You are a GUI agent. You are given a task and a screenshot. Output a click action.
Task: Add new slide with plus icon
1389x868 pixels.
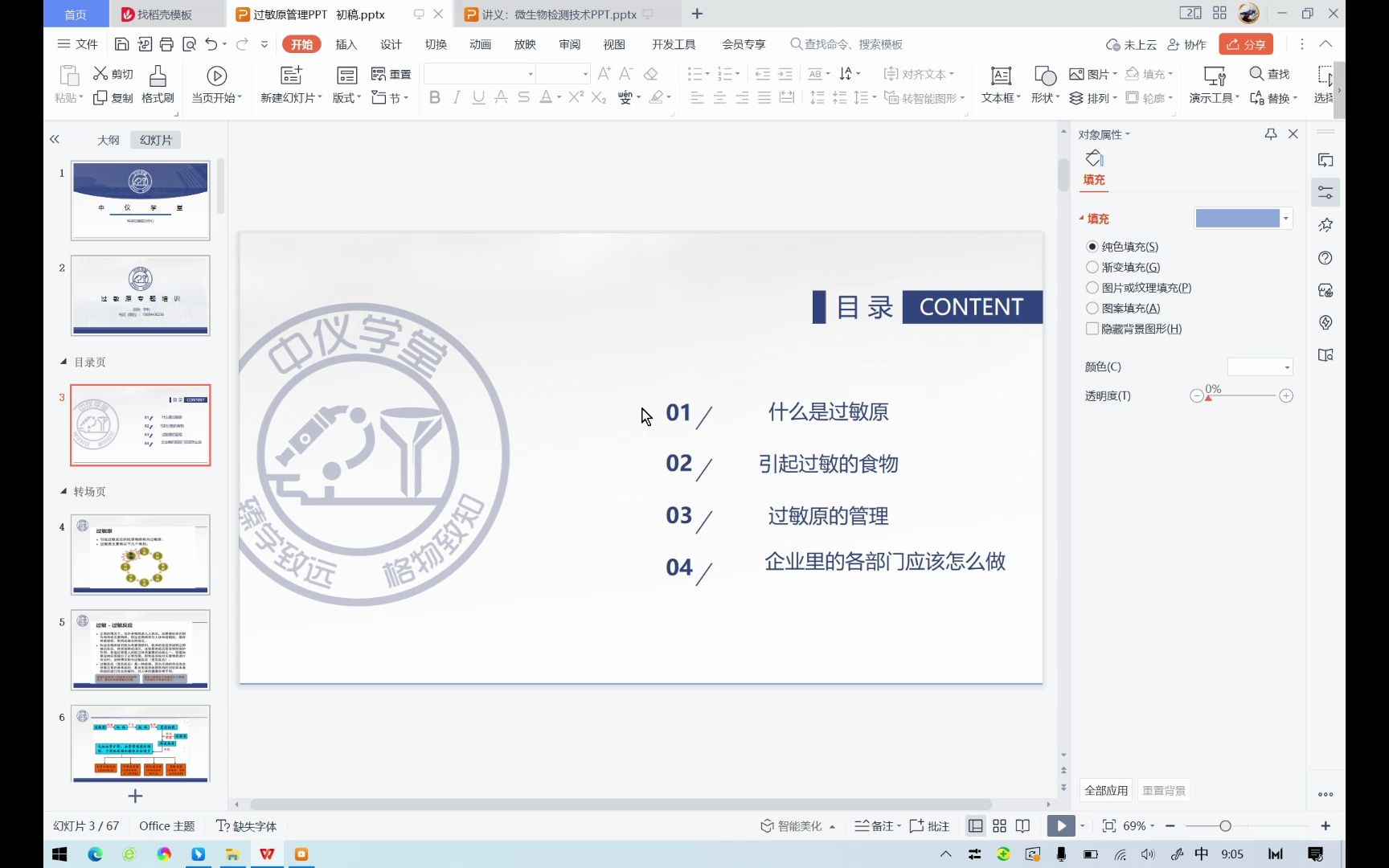point(135,796)
